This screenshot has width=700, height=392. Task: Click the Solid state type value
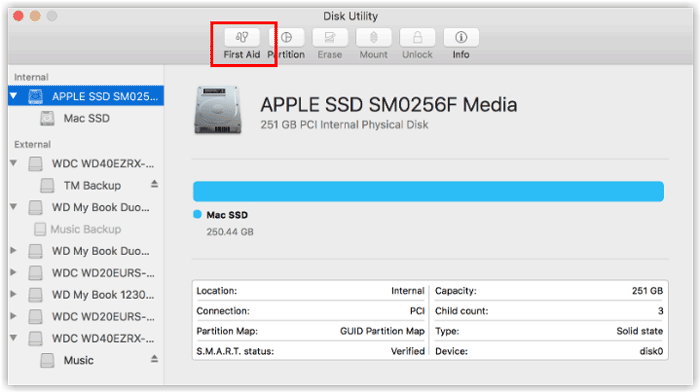pyautogui.click(x=640, y=331)
